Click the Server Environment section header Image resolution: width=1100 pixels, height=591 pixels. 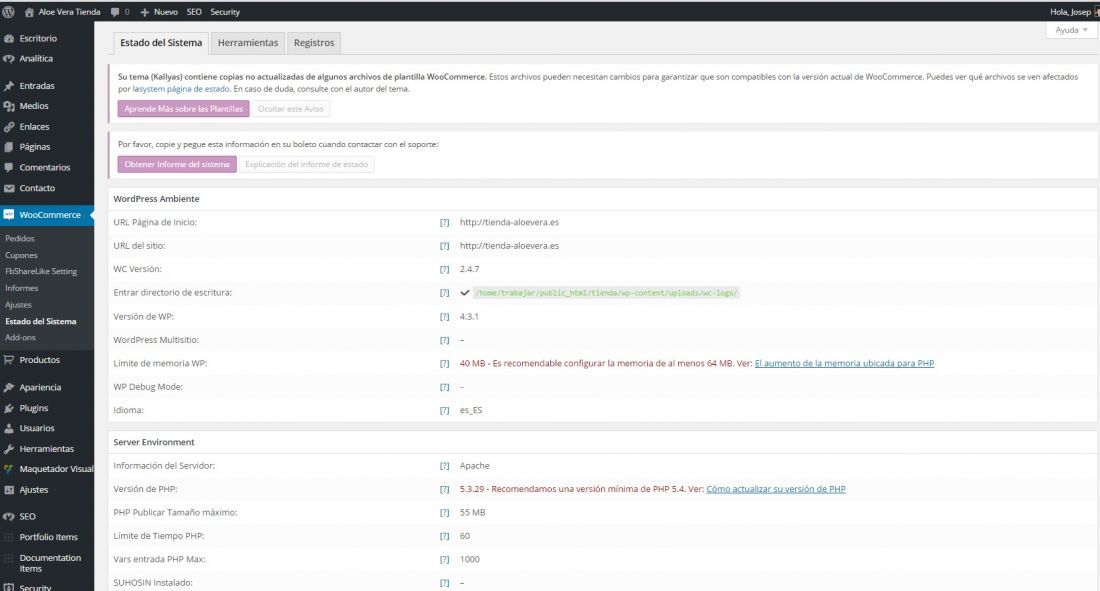click(154, 442)
